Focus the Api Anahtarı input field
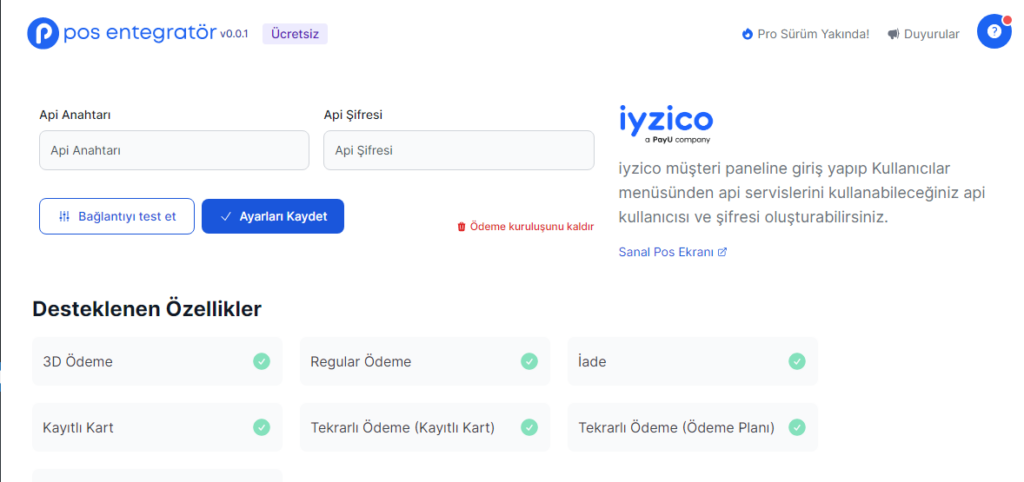1024x482 pixels. pos(174,150)
